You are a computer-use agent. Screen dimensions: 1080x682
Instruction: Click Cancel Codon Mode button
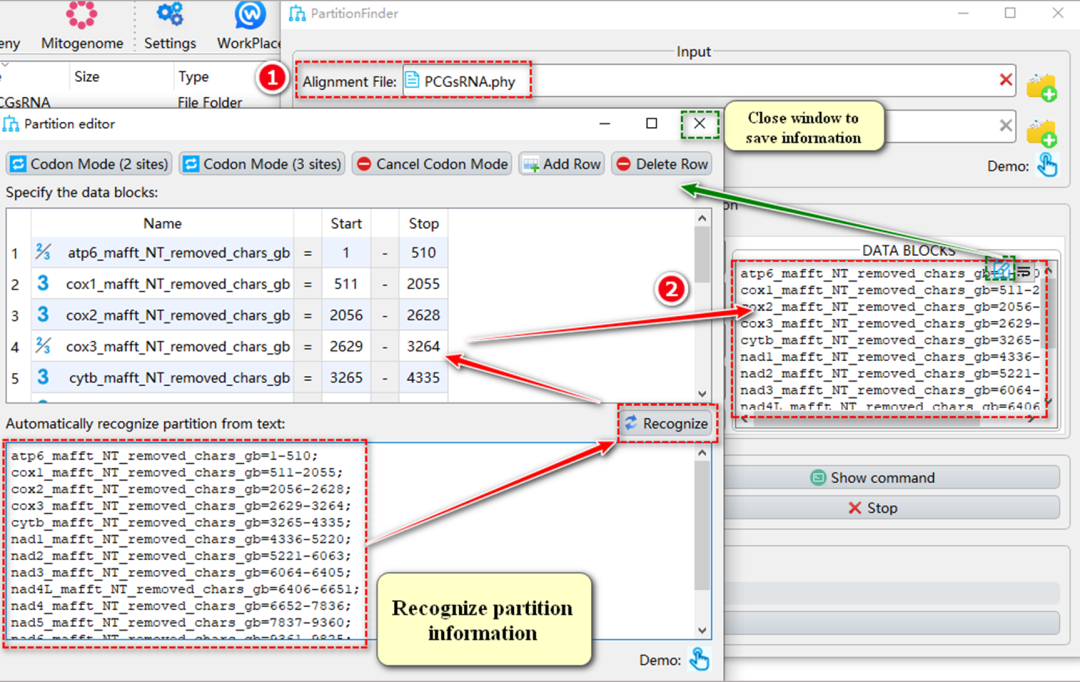coord(432,164)
